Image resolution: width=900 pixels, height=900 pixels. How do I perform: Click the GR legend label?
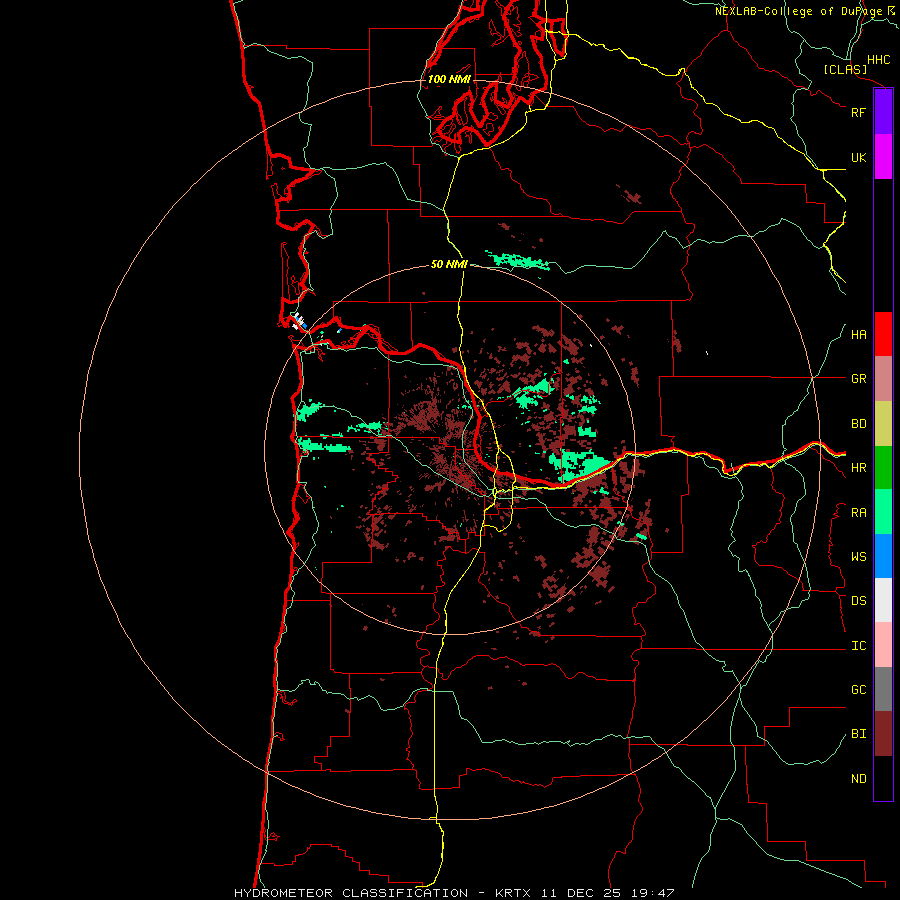pyautogui.click(x=858, y=379)
